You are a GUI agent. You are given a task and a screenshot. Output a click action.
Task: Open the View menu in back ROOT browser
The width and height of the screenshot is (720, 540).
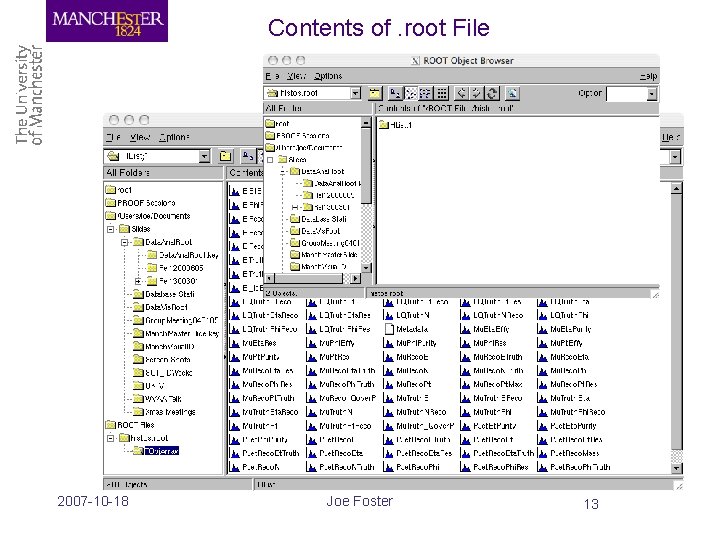[140, 137]
